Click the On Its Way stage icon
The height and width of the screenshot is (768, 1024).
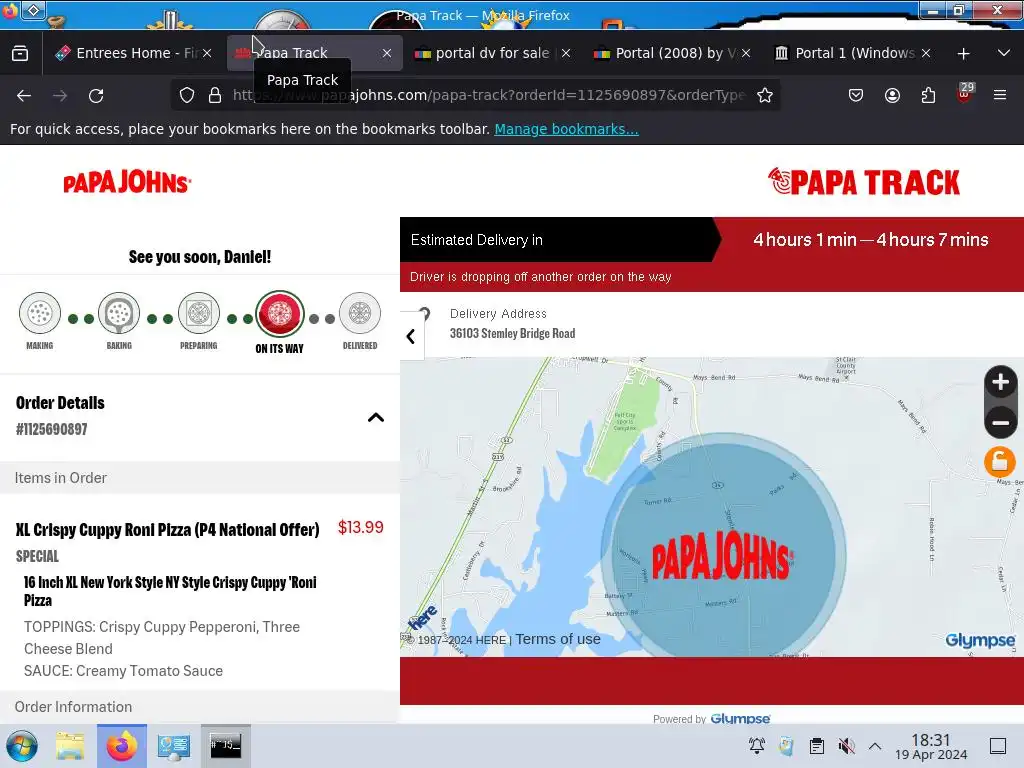(x=280, y=313)
